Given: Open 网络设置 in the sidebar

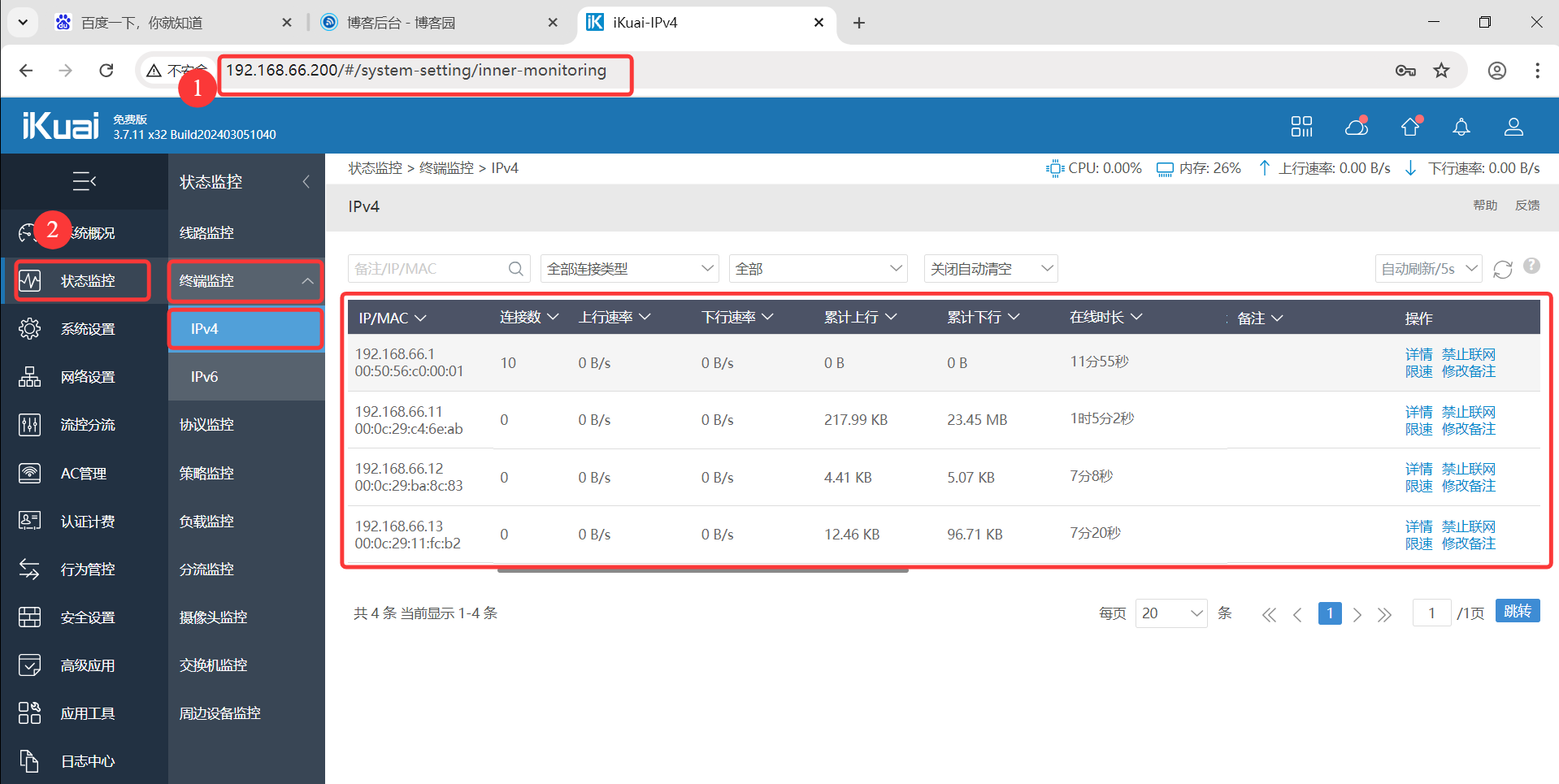Looking at the screenshot, I should click(x=85, y=377).
